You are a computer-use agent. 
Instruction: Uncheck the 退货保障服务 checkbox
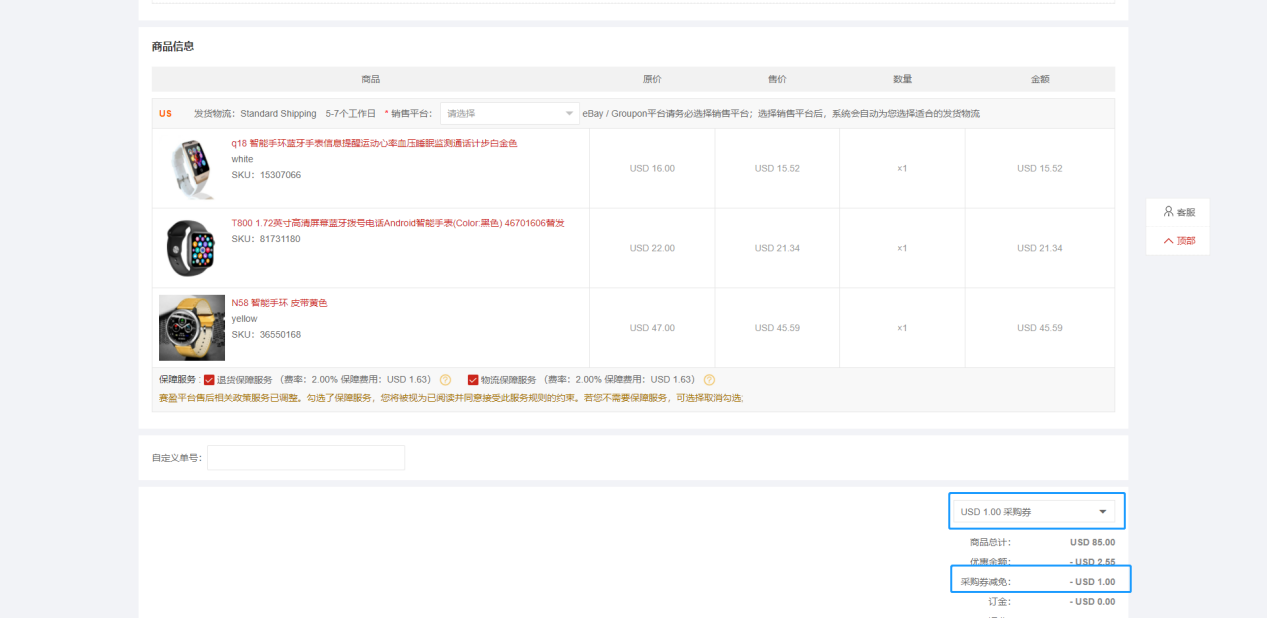click(x=210, y=380)
